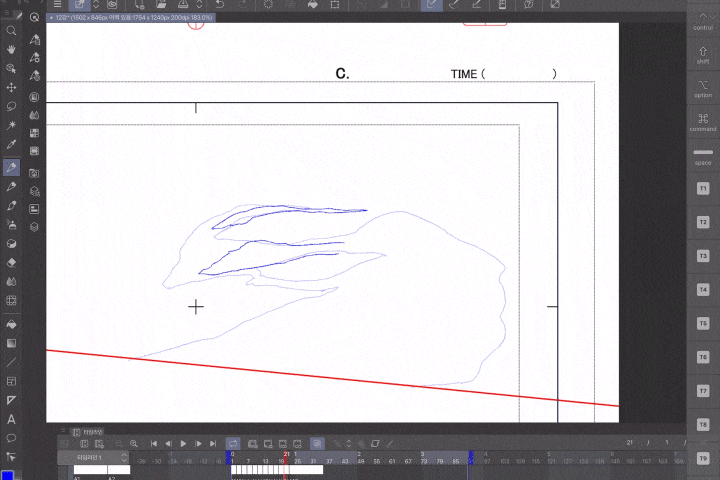Image resolution: width=720 pixels, height=480 pixels.
Task: Select the Eyedropper tool
Action: (11, 144)
